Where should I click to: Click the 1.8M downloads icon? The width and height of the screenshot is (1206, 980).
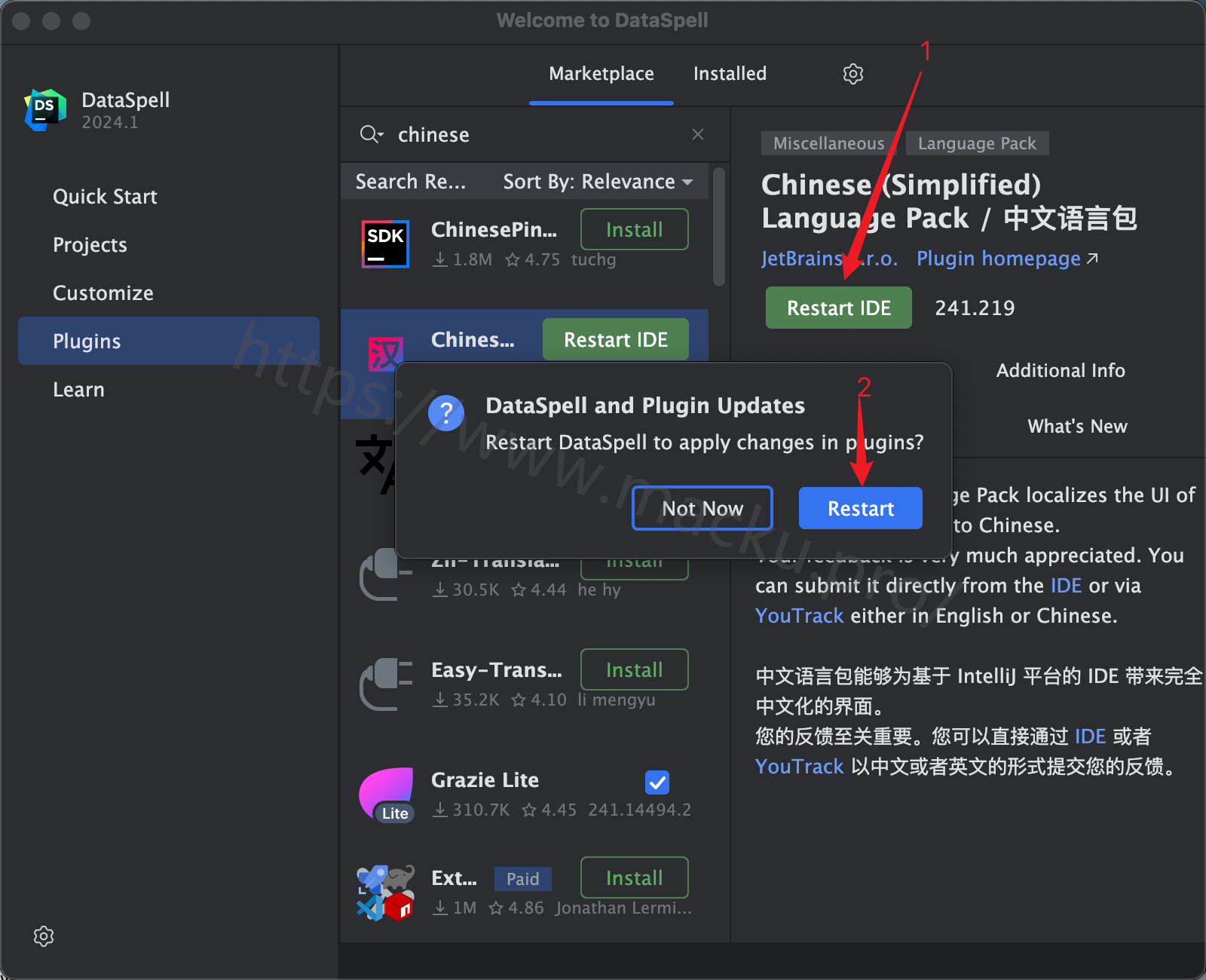click(440, 259)
